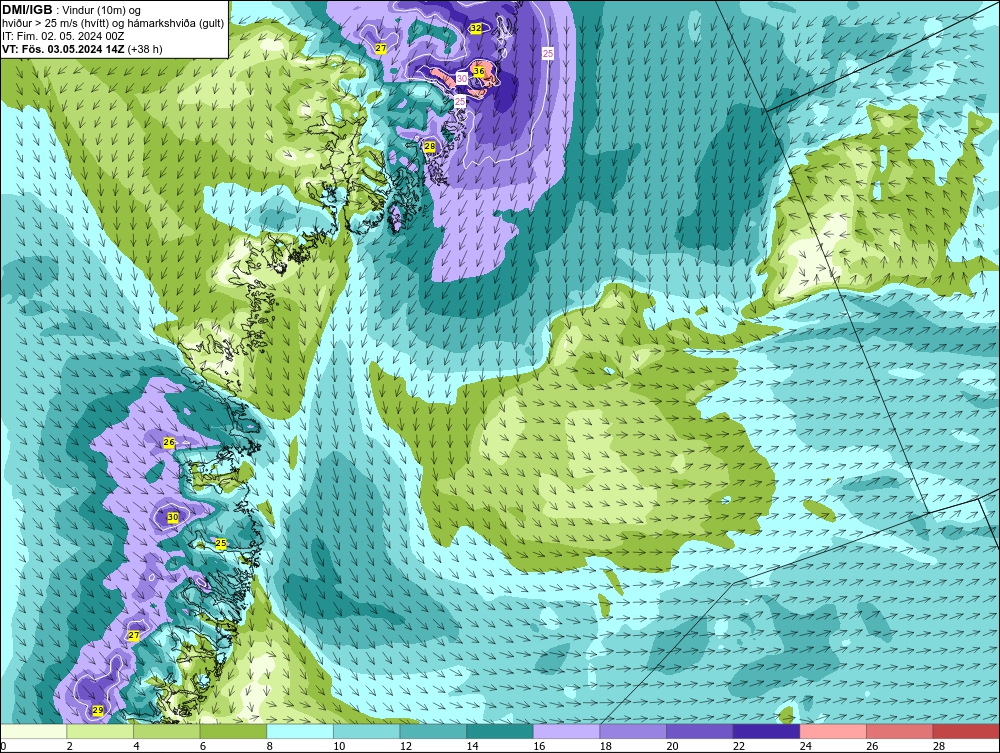Pick the 14–16 m/s dark teal legend swatch

(500, 731)
